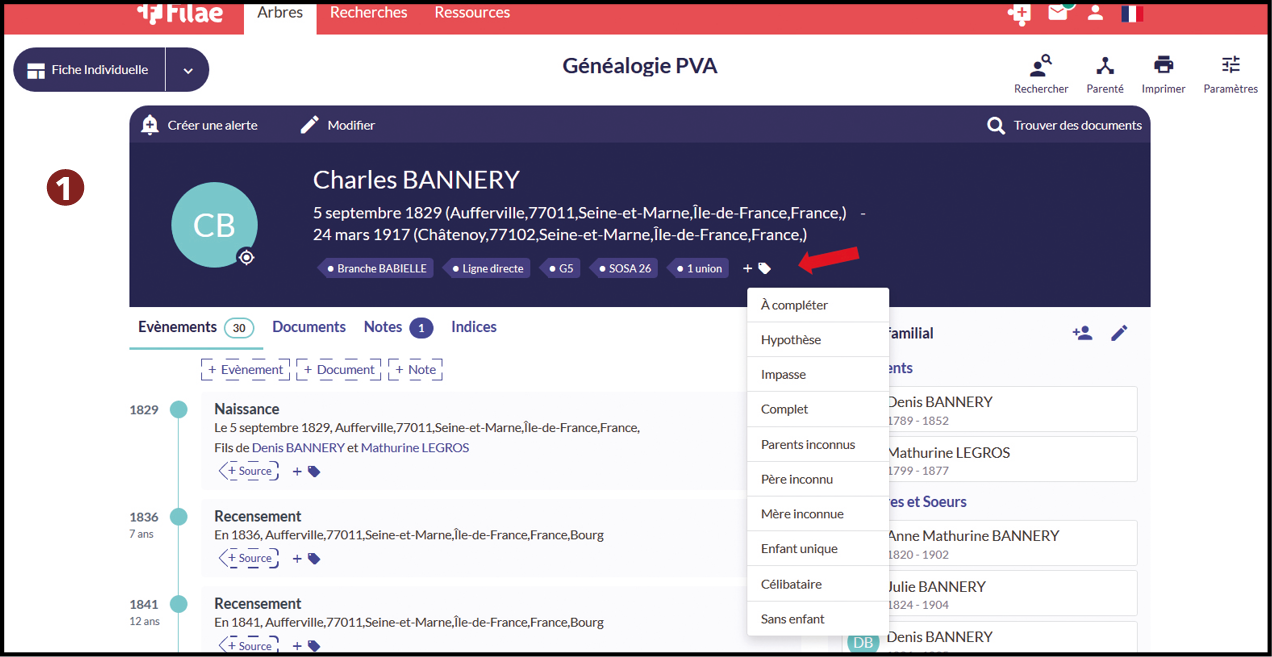Click the Fiche Individuelle button

pyautogui.click(x=89, y=70)
